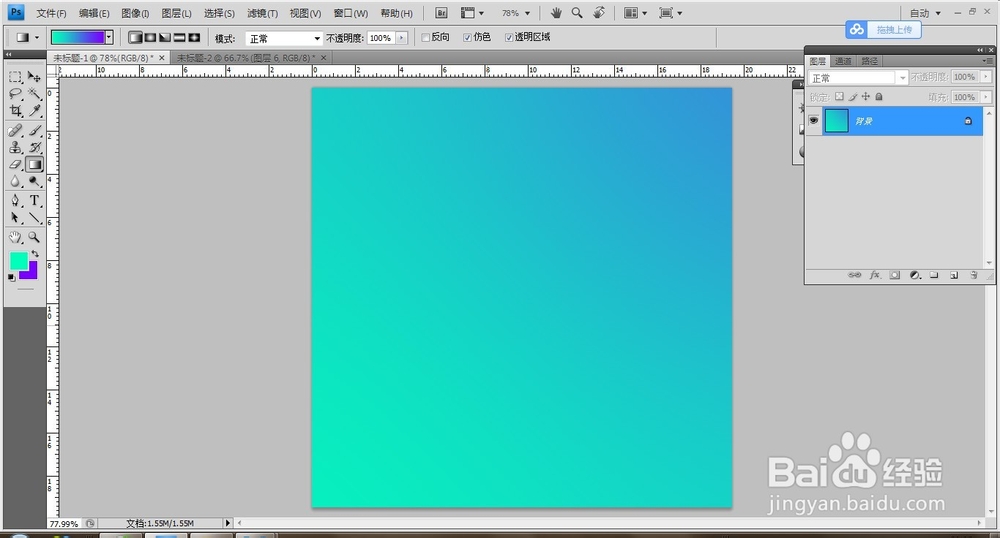Open the options bar 不透明度 opacity slider arrow
1000x538 pixels.
[x=401, y=38]
